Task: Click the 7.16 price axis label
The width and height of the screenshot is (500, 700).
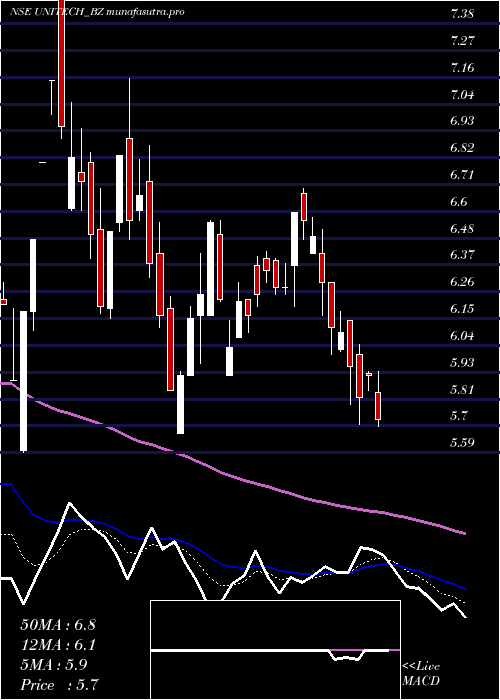Action: click(462, 68)
